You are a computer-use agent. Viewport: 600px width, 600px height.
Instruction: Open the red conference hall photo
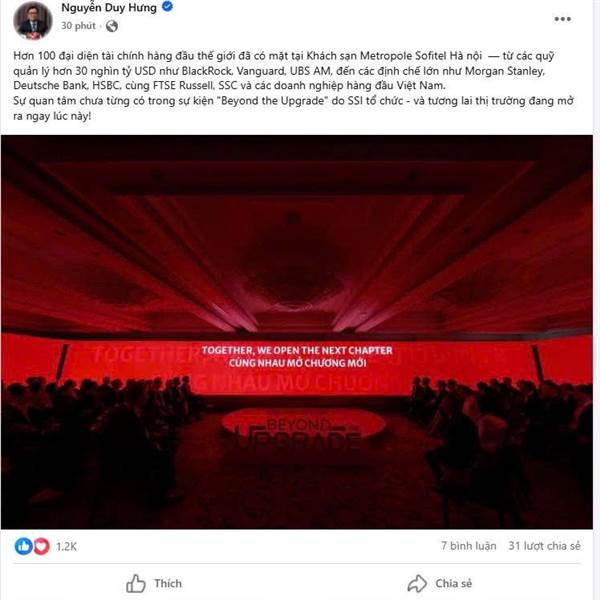click(297, 332)
